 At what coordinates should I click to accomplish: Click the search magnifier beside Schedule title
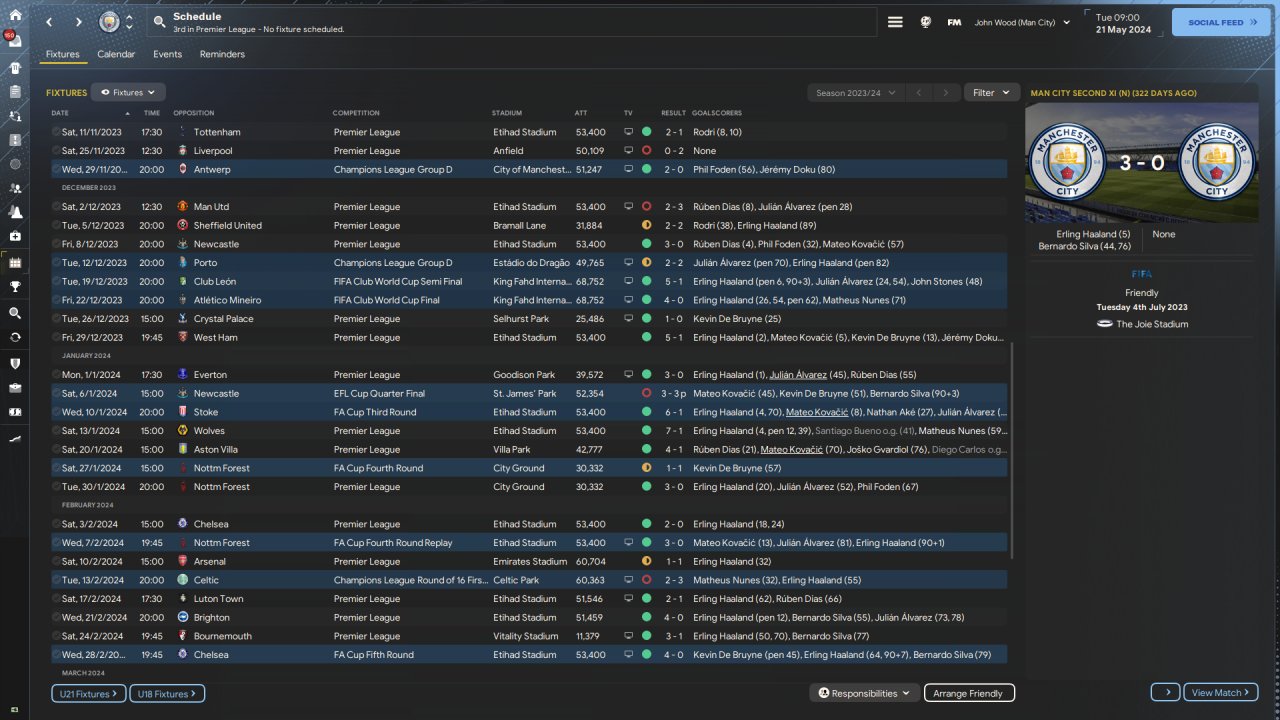160,21
